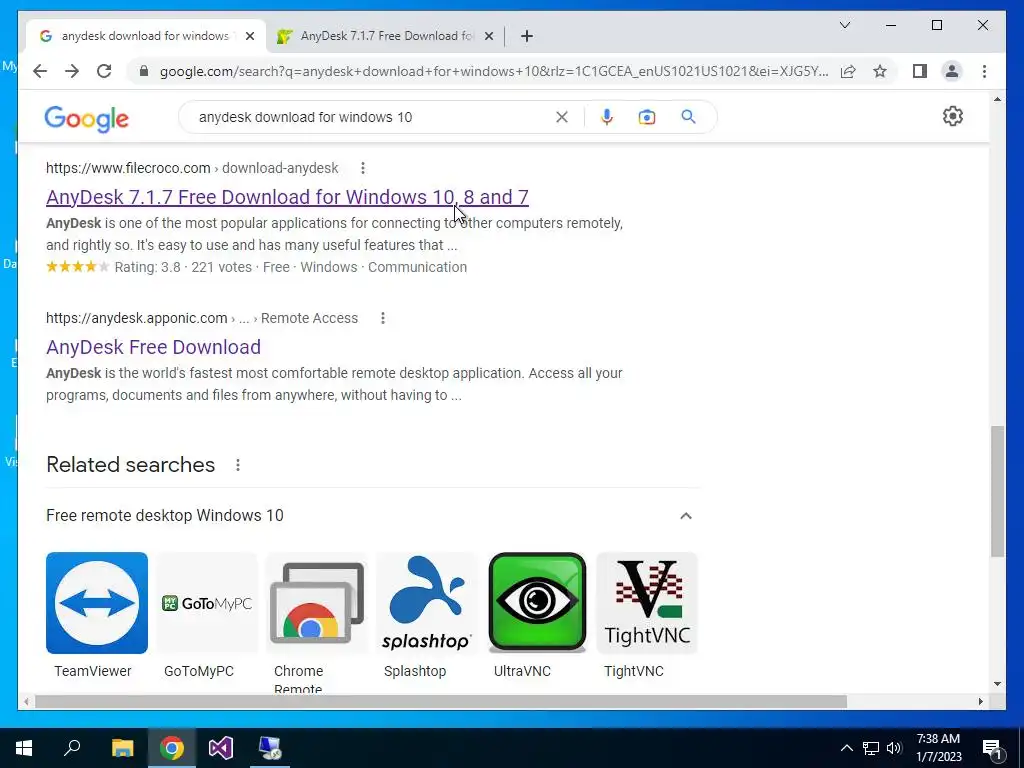Open Windows taskbar search
Viewport: 1024px width, 768px height.
(x=72, y=748)
